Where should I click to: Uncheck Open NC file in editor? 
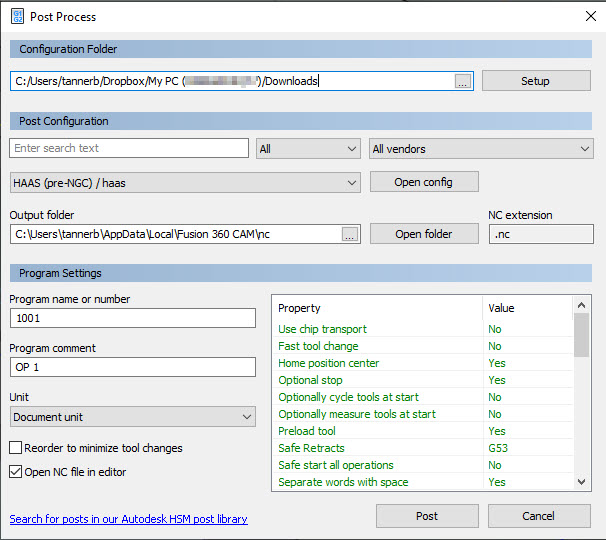click(x=16, y=472)
